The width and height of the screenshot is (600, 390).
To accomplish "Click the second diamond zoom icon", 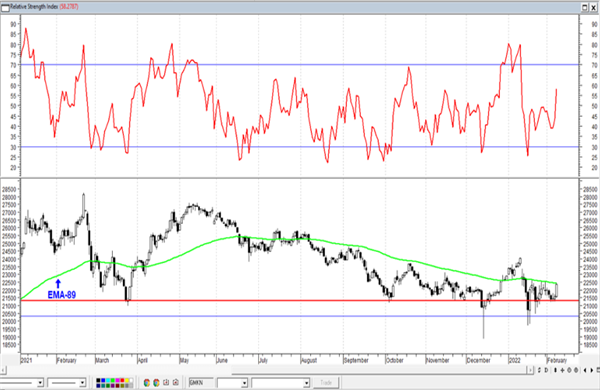I will pyautogui.click(x=576, y=370).
